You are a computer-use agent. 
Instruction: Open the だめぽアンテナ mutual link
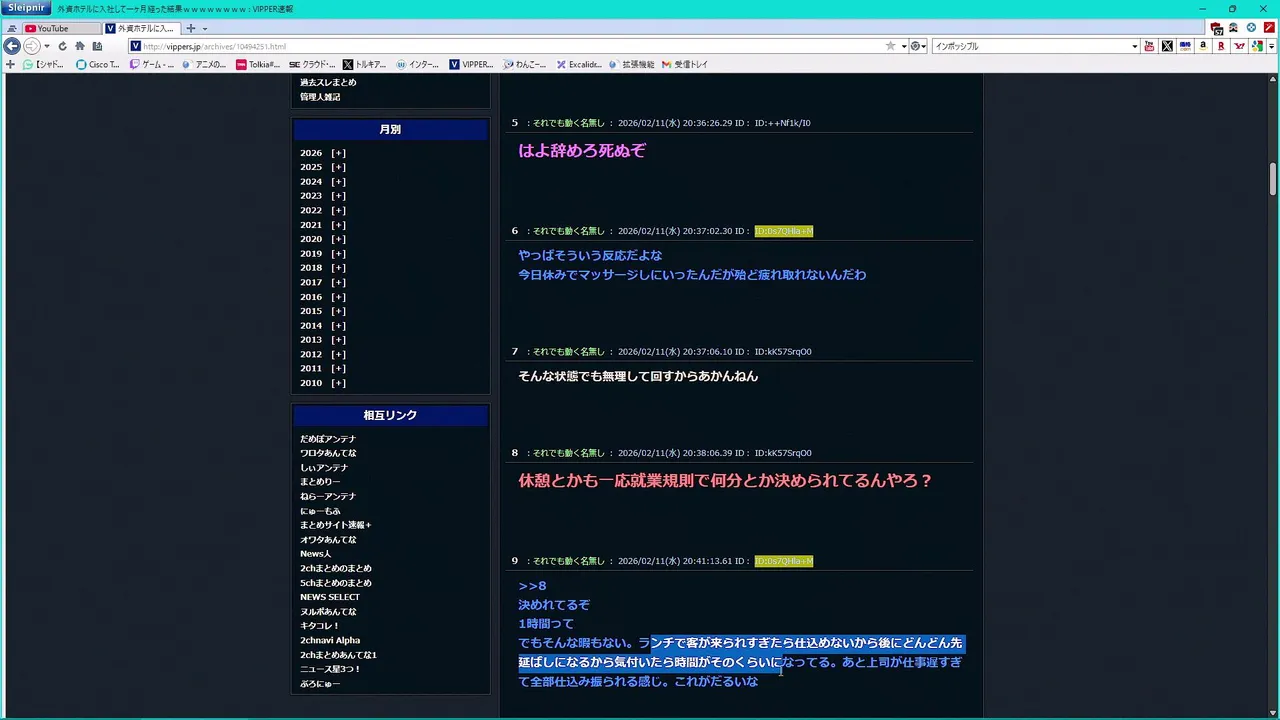[x=328, y=439]
